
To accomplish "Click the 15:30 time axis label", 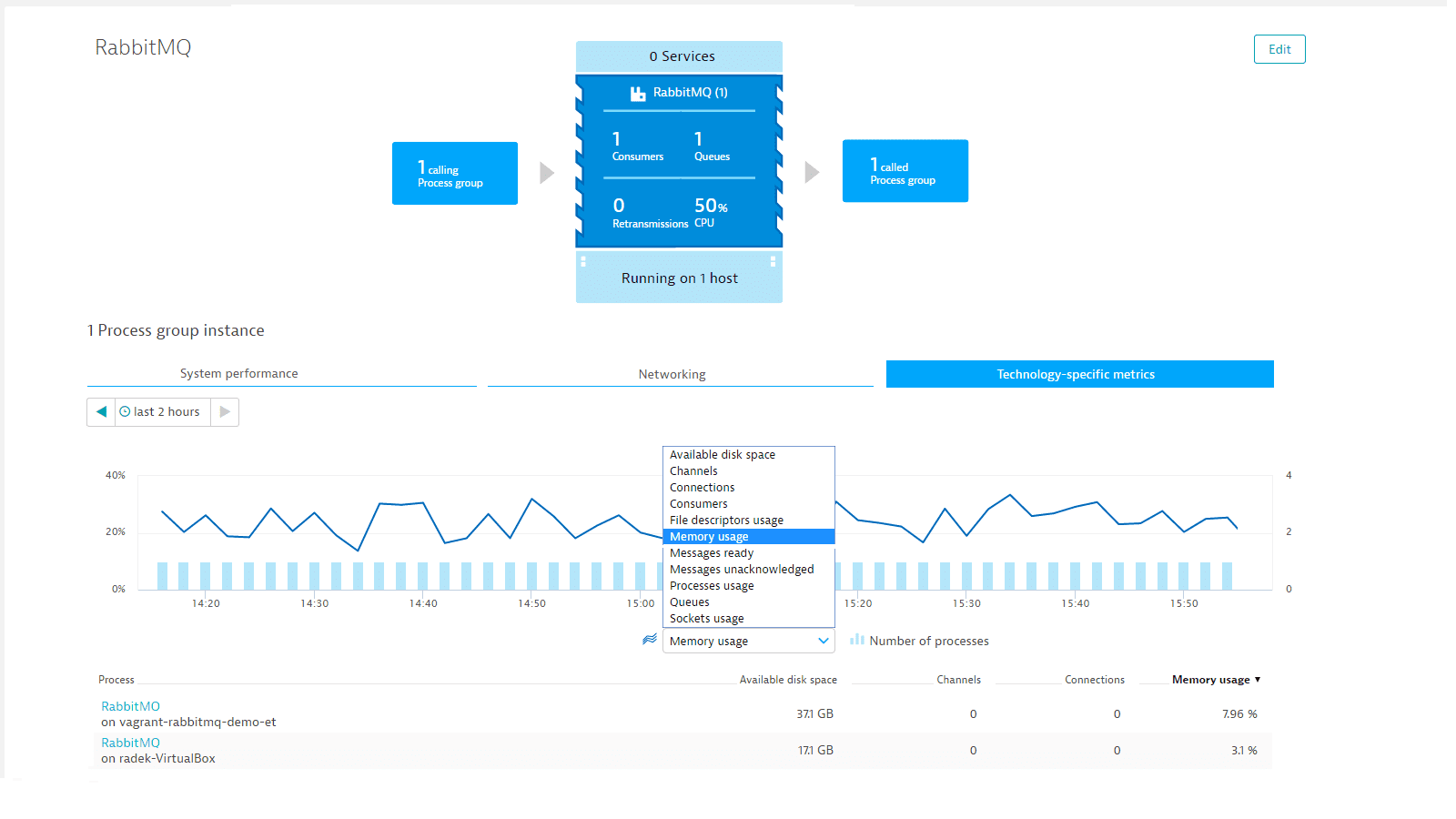I will (966, 603).
